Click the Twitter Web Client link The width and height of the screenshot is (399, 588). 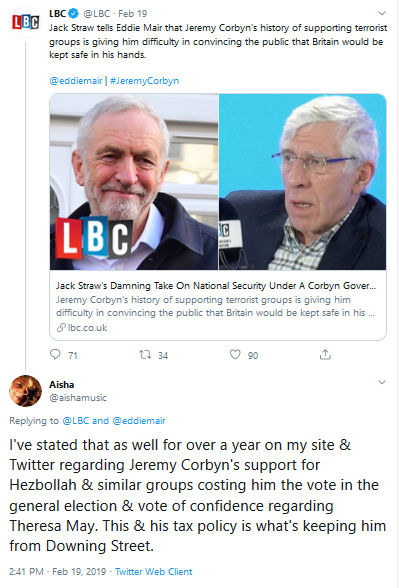153,572
